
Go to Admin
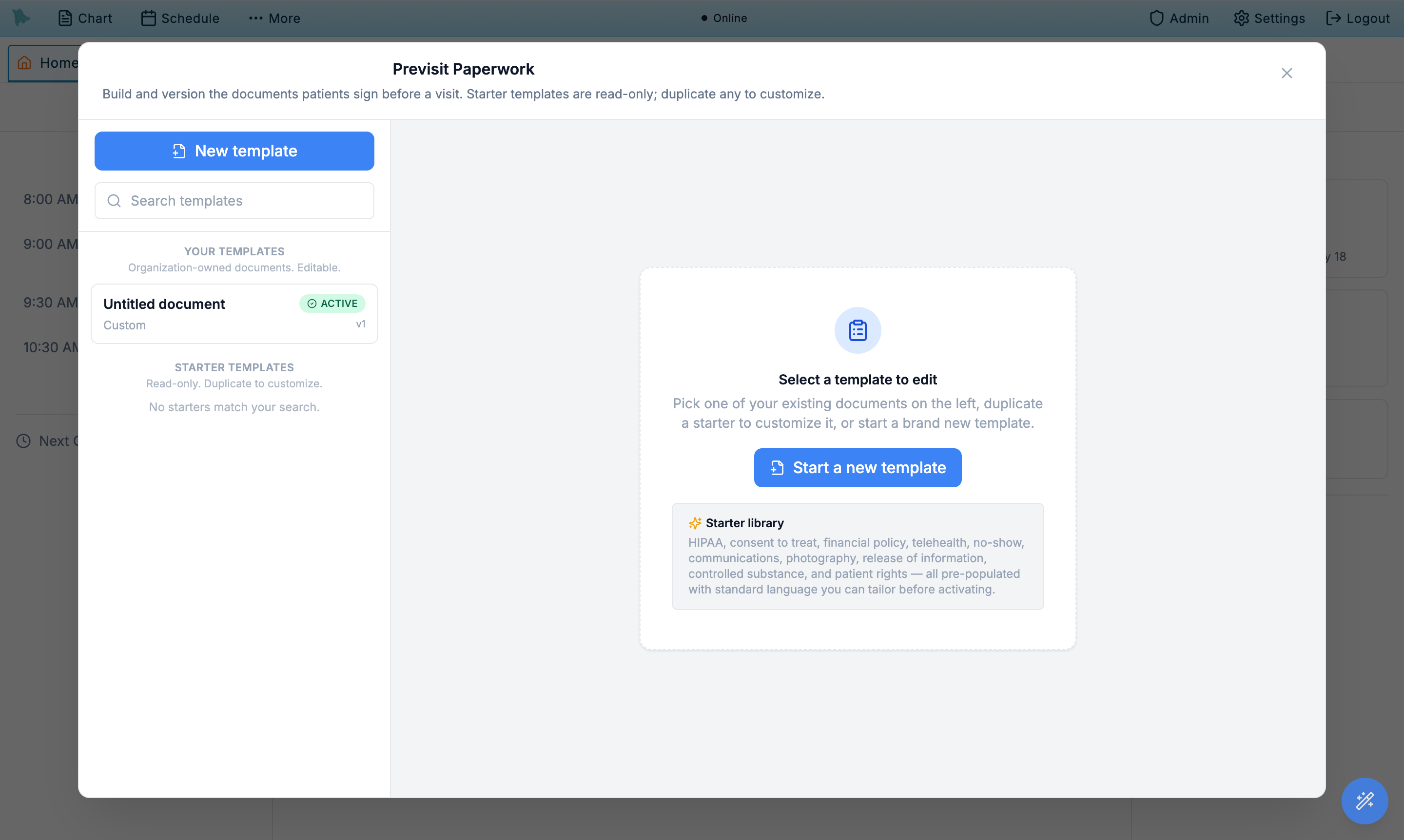pos(1179,18)
